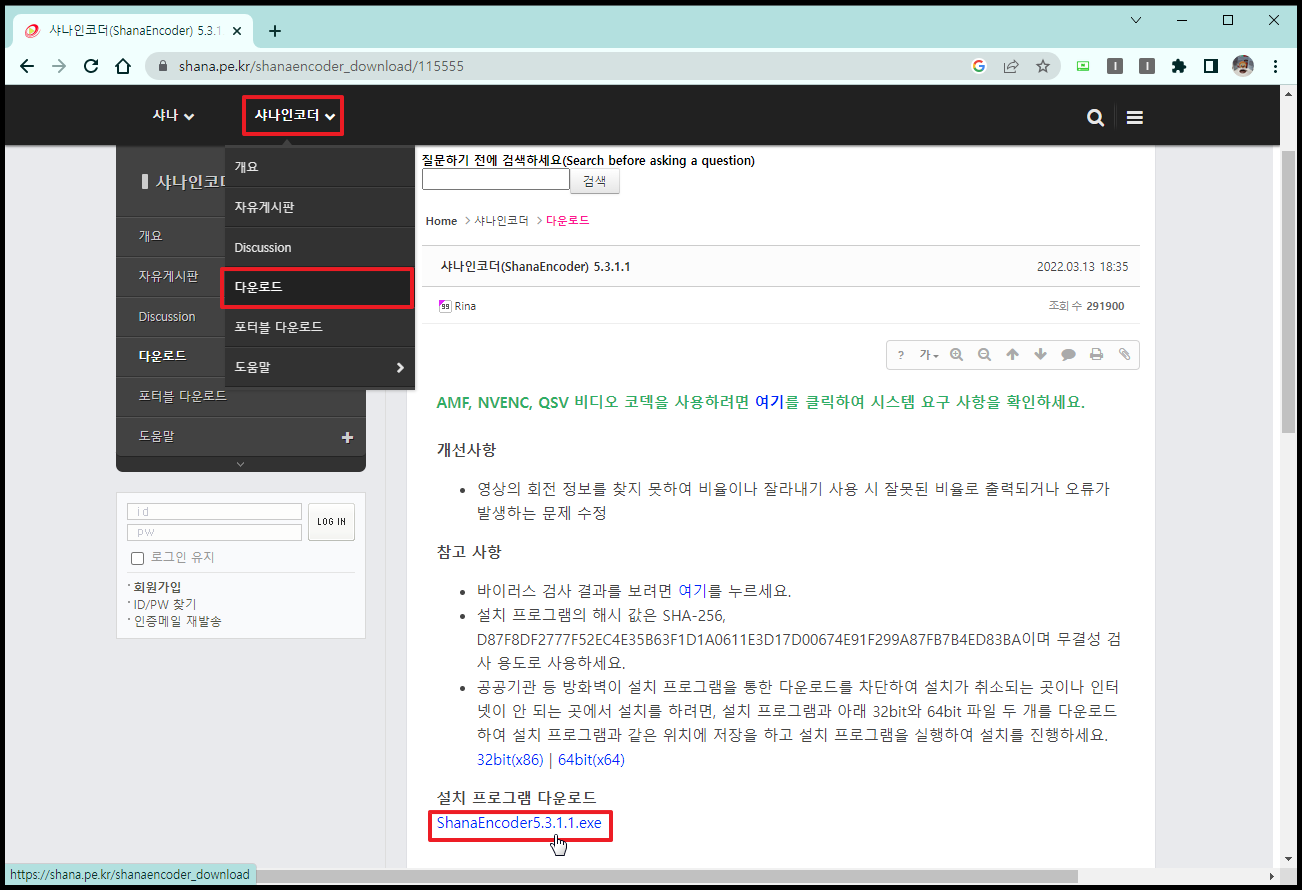
Task: Collapse the 샤나인코더 top navigation menu
Action: point(294,116)
